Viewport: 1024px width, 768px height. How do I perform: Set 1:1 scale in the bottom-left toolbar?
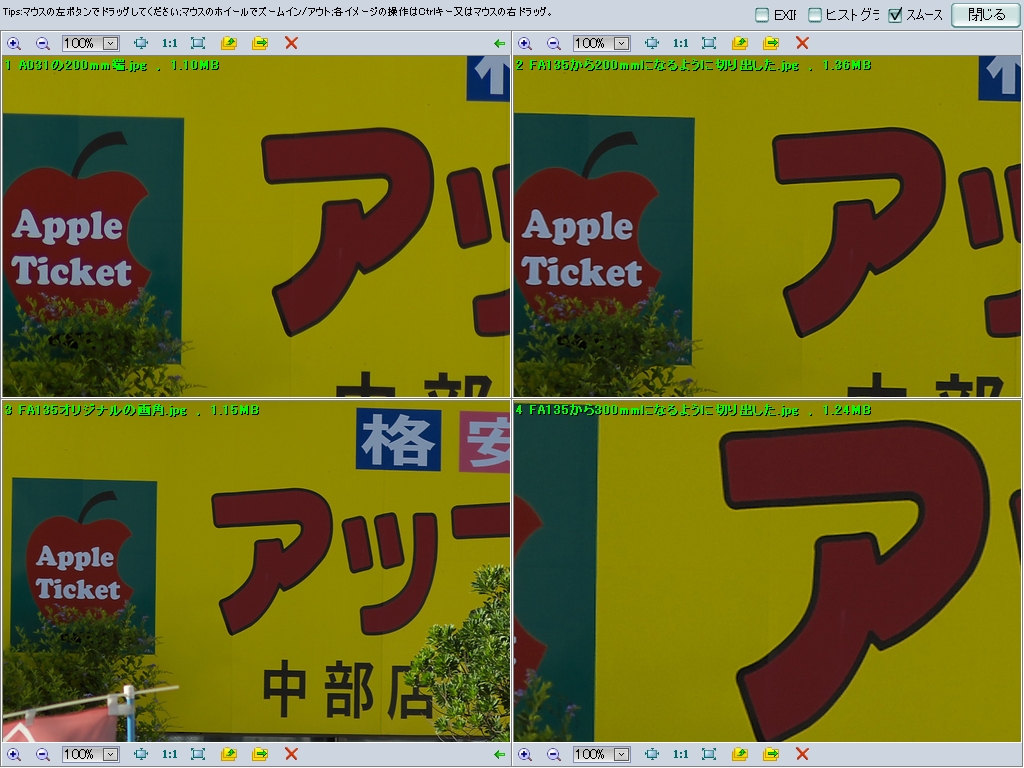coord(170,754)
